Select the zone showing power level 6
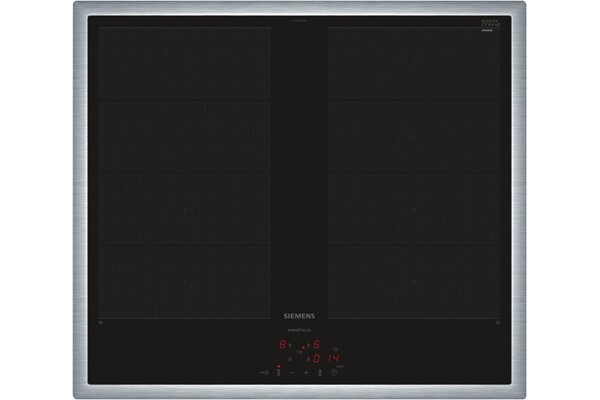 (x=316, y=345)
